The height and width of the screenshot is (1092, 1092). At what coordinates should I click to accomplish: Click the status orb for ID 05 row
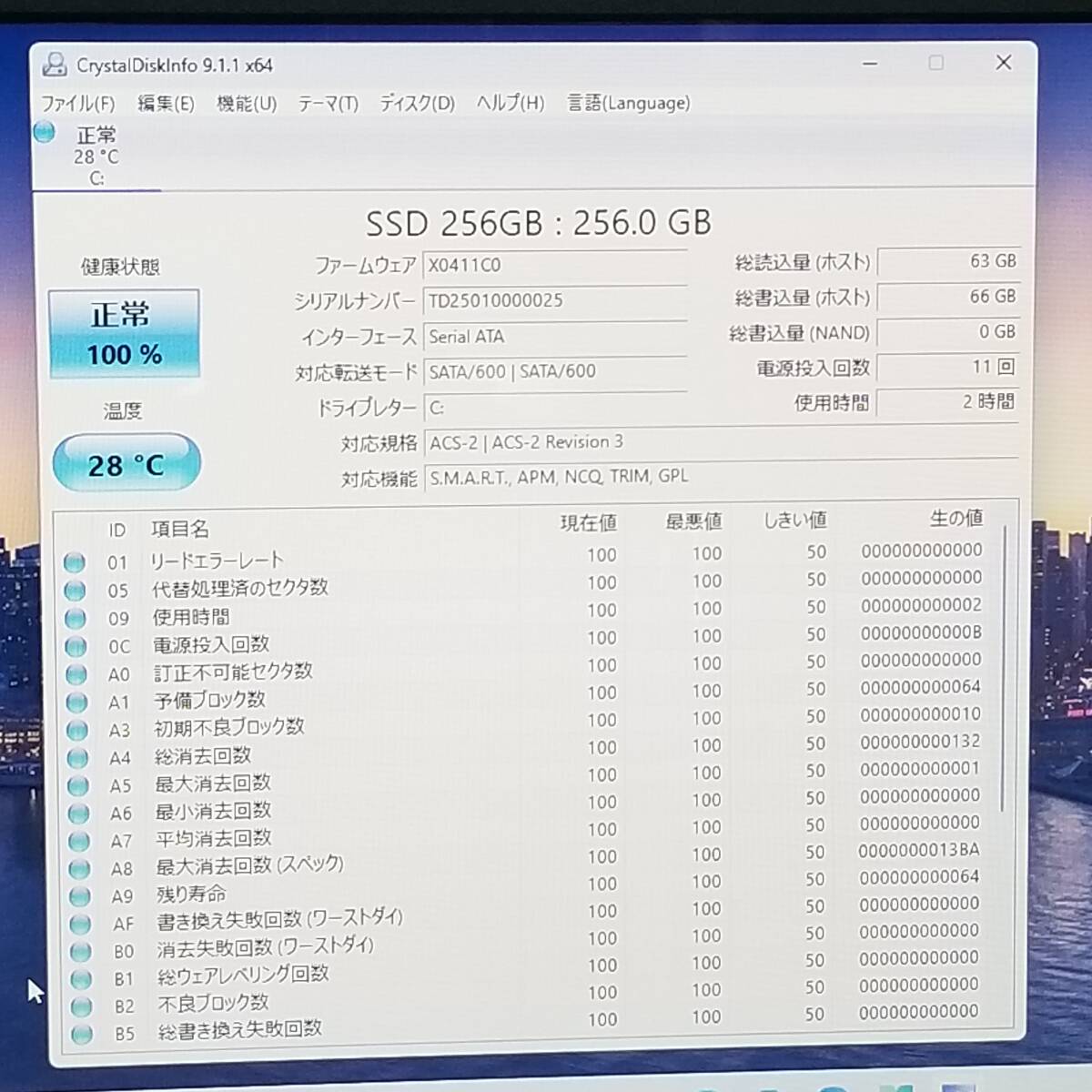(x=75, y=591)
